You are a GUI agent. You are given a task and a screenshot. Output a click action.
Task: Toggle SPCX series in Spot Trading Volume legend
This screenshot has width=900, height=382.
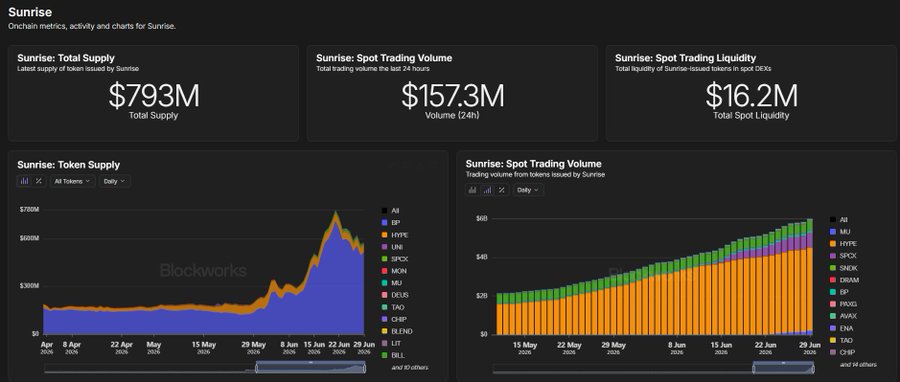[x=843, y=256]
